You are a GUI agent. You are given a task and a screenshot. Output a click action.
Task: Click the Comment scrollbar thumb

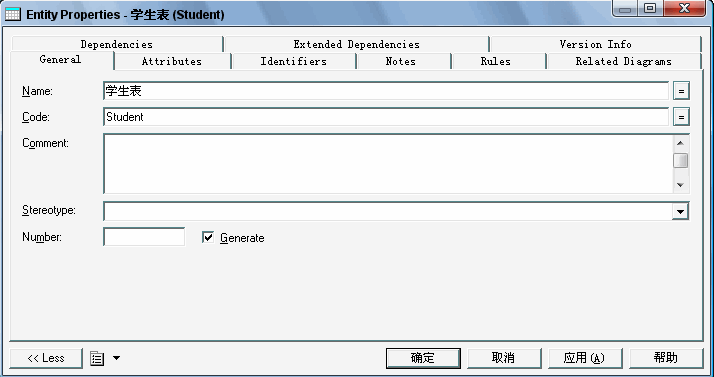(x=680, y=161)
